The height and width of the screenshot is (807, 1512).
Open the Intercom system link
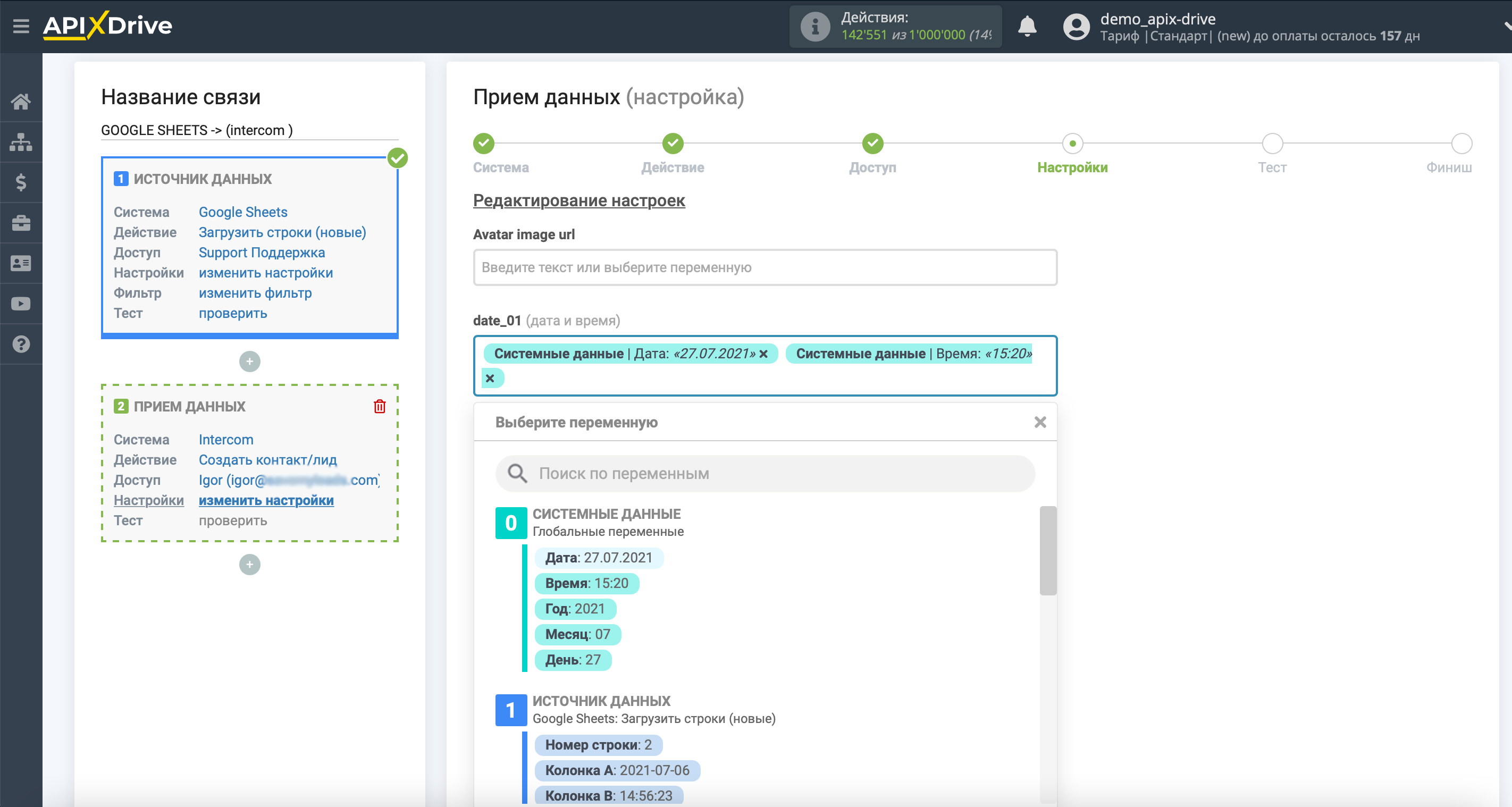226,440
